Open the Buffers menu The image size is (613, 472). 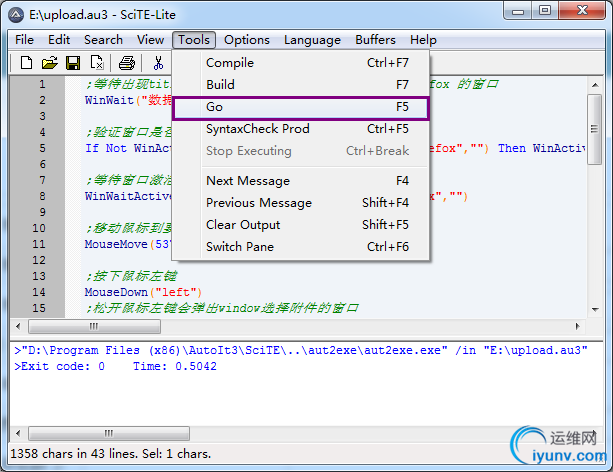coord(375,40)
